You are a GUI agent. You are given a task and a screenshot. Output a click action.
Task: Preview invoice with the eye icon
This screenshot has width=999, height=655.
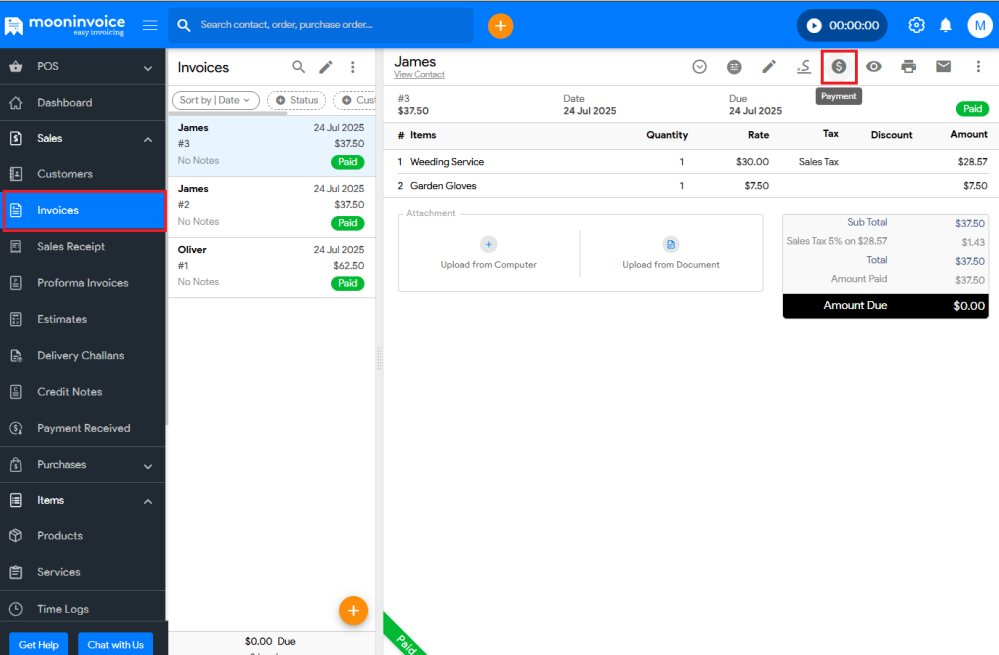(x=874, y=67)
